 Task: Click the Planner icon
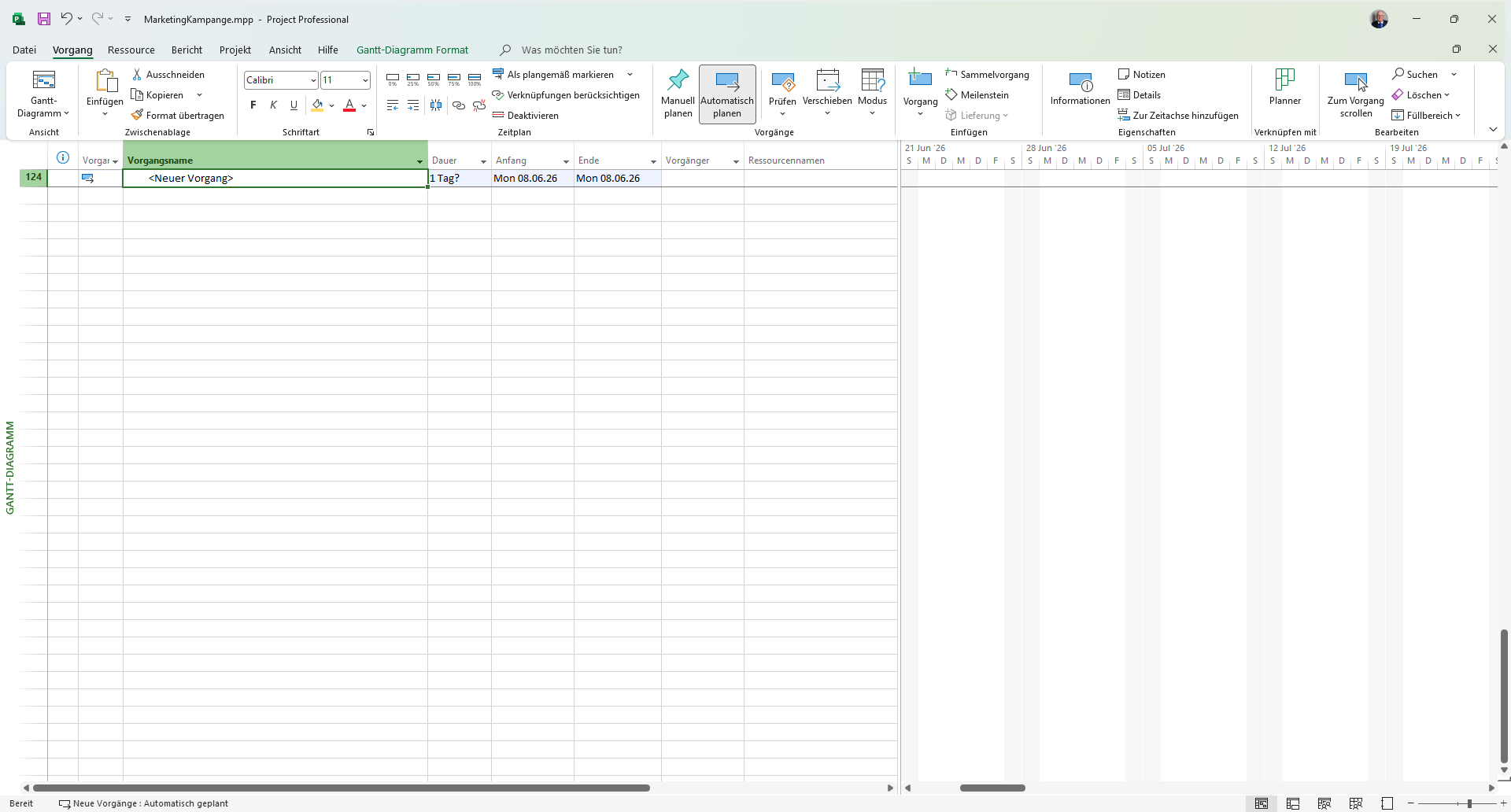pos(1285,79)
